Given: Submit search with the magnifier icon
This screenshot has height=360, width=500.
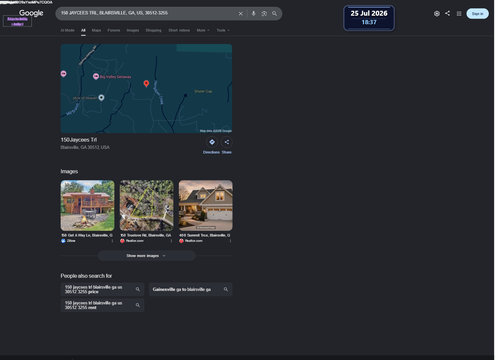Looking at the screenshot, I should coord(274,14).
